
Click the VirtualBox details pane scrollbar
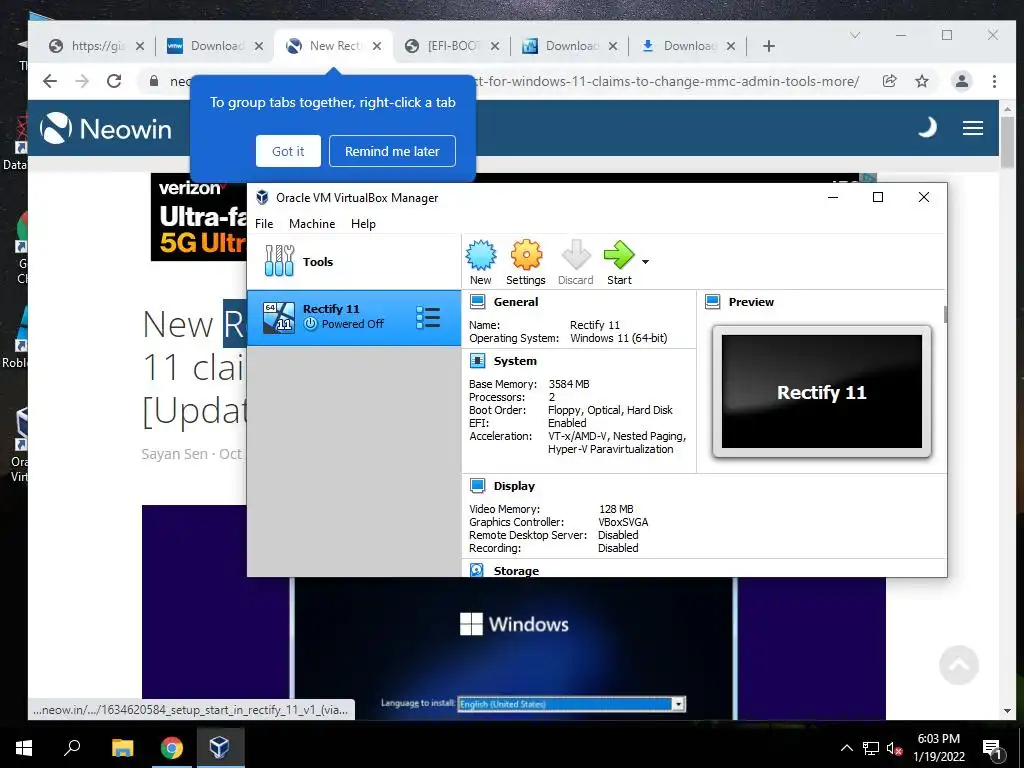click(945, 313)
